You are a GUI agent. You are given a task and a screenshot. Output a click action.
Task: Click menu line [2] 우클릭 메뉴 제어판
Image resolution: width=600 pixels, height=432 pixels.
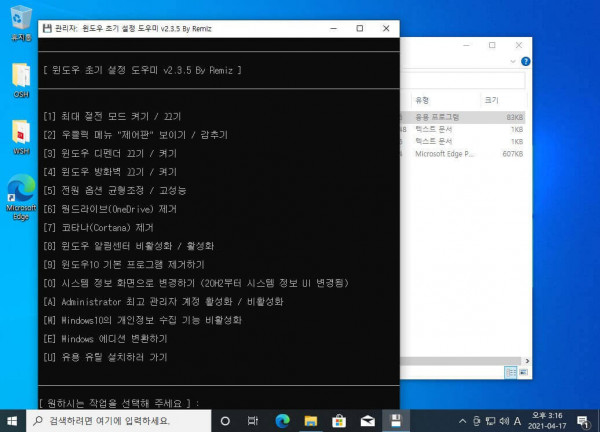tap(135, 135)
